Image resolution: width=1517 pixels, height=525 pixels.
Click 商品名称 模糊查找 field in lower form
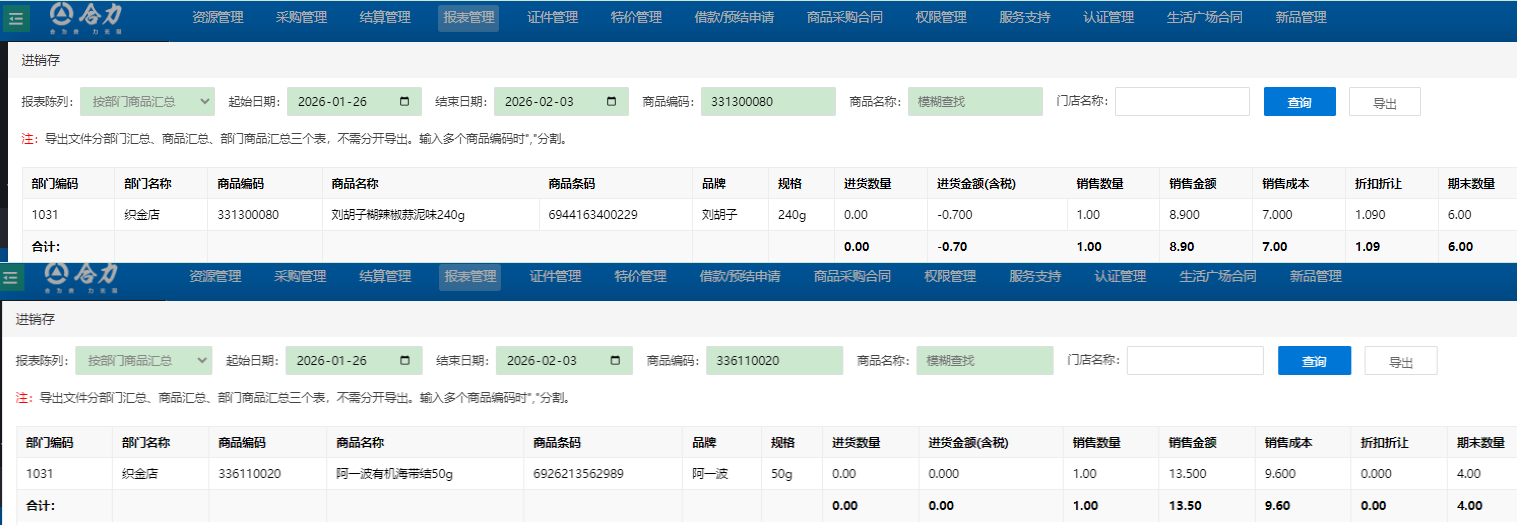(984, 361)
